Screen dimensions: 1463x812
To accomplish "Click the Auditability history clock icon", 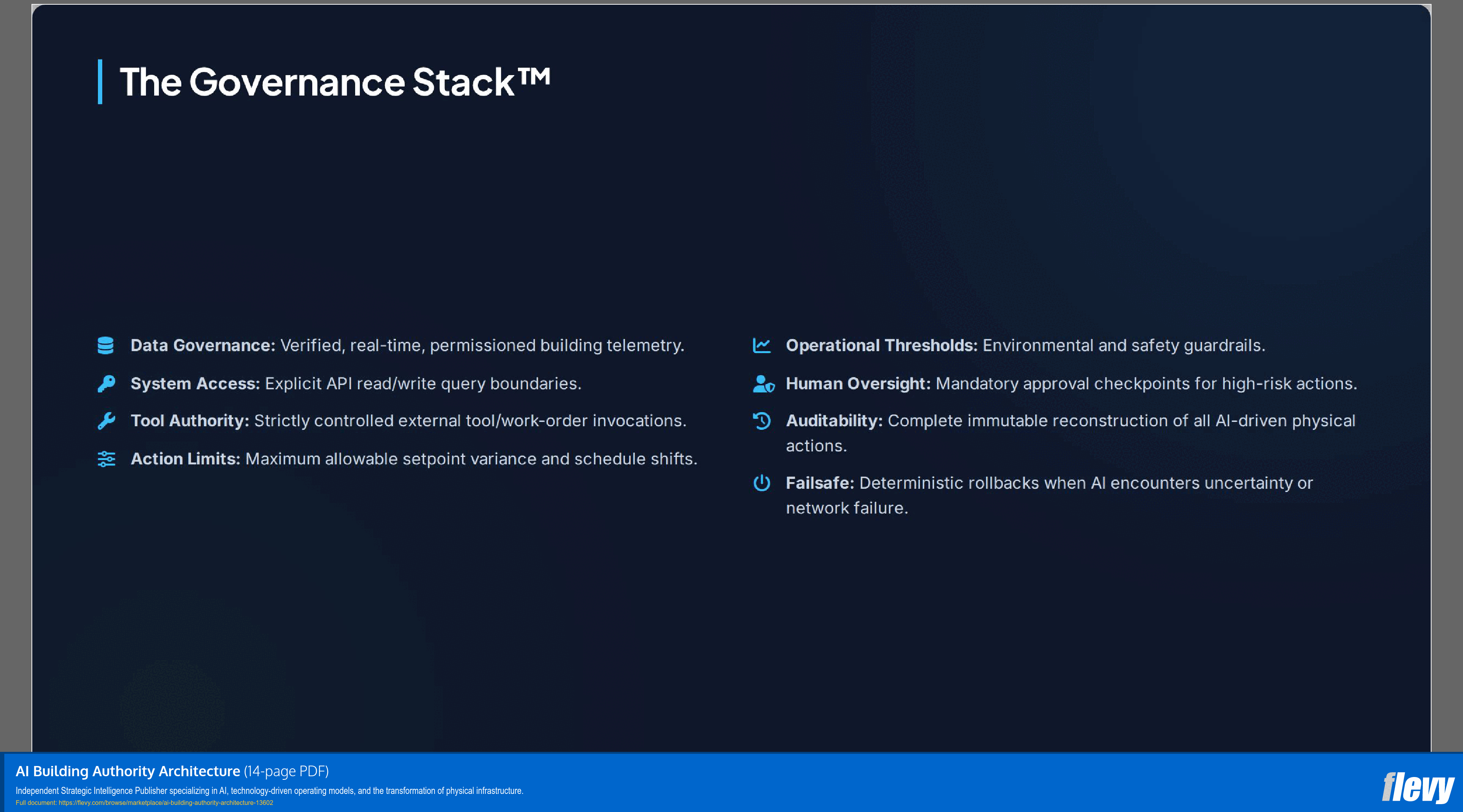I will click(762, 421).
